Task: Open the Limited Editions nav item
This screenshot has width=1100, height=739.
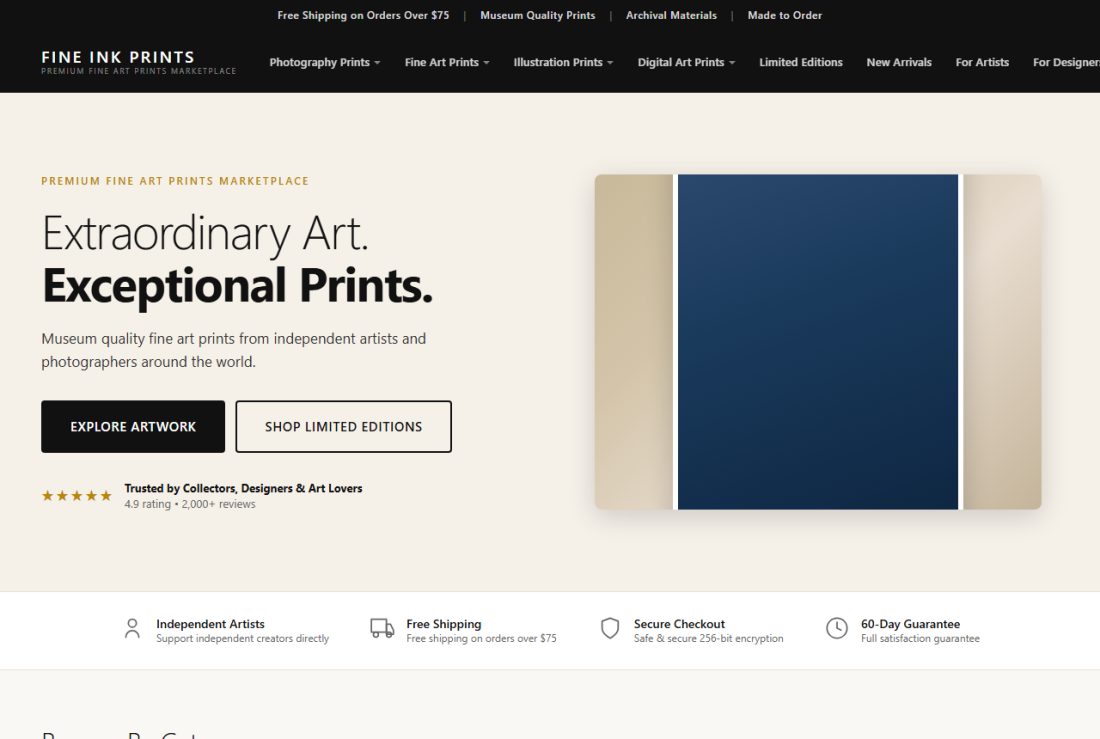Action: coord(800,62)
